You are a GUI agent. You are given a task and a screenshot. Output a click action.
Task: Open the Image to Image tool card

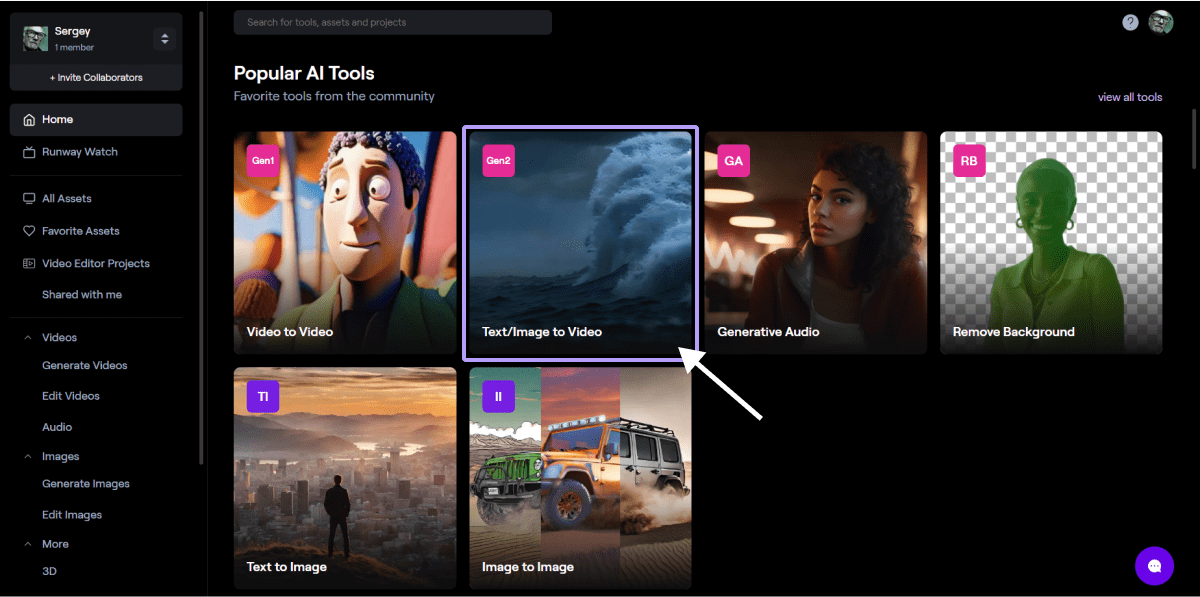[580, 478]
